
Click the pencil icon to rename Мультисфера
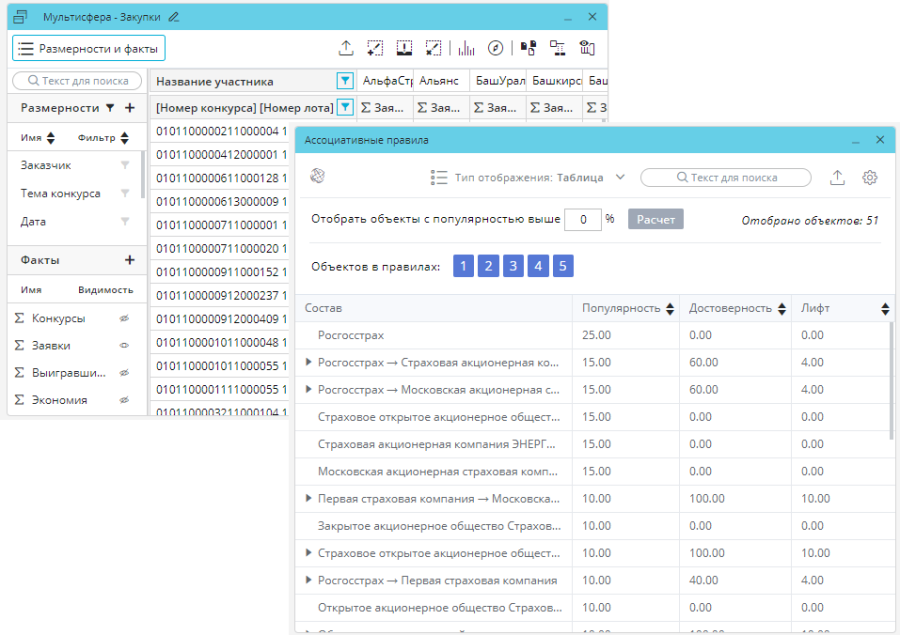click(x=174, y=17)
